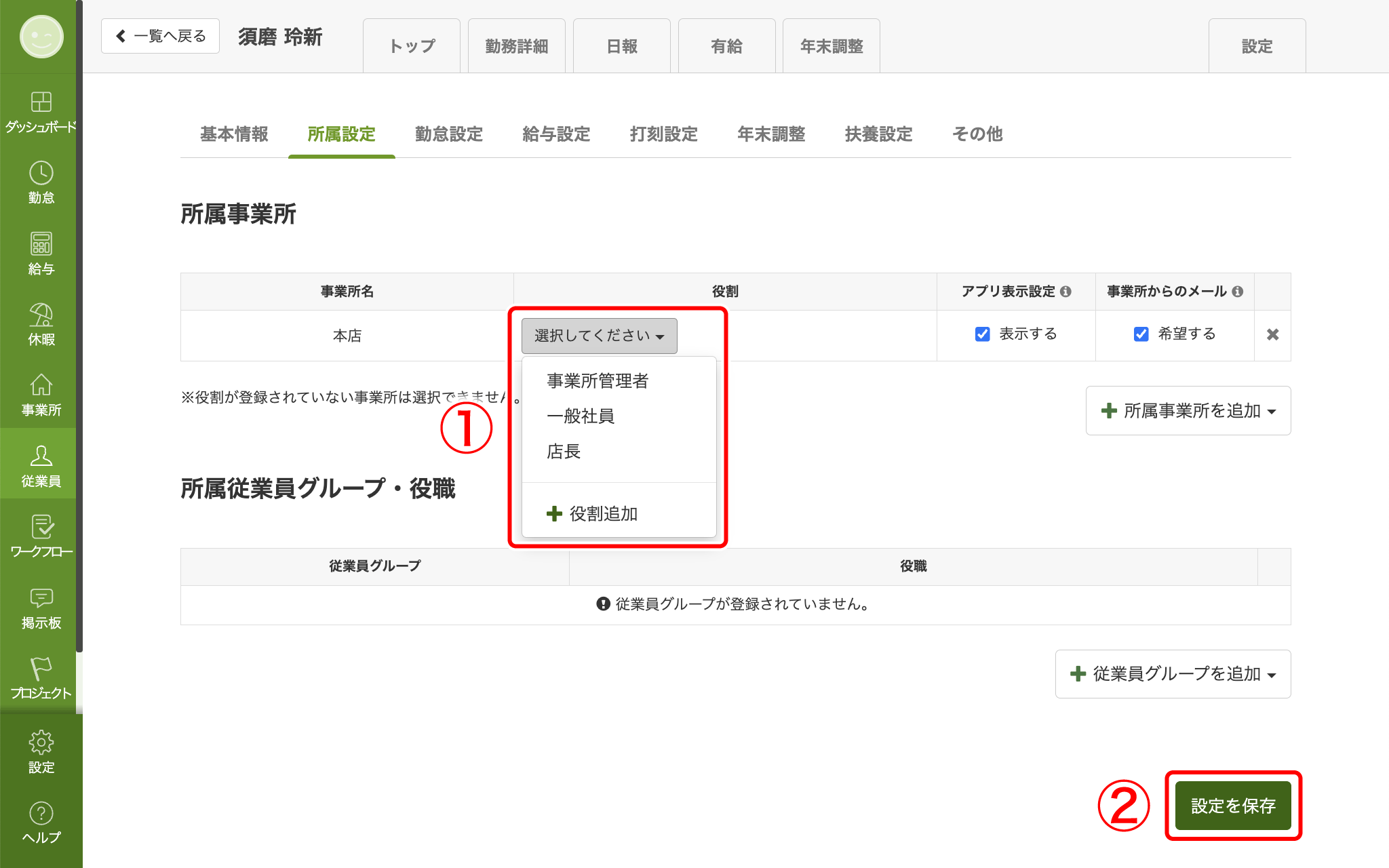Remove 本店 row with X icon
1389x868 pixels.
tap(1272, 334)
